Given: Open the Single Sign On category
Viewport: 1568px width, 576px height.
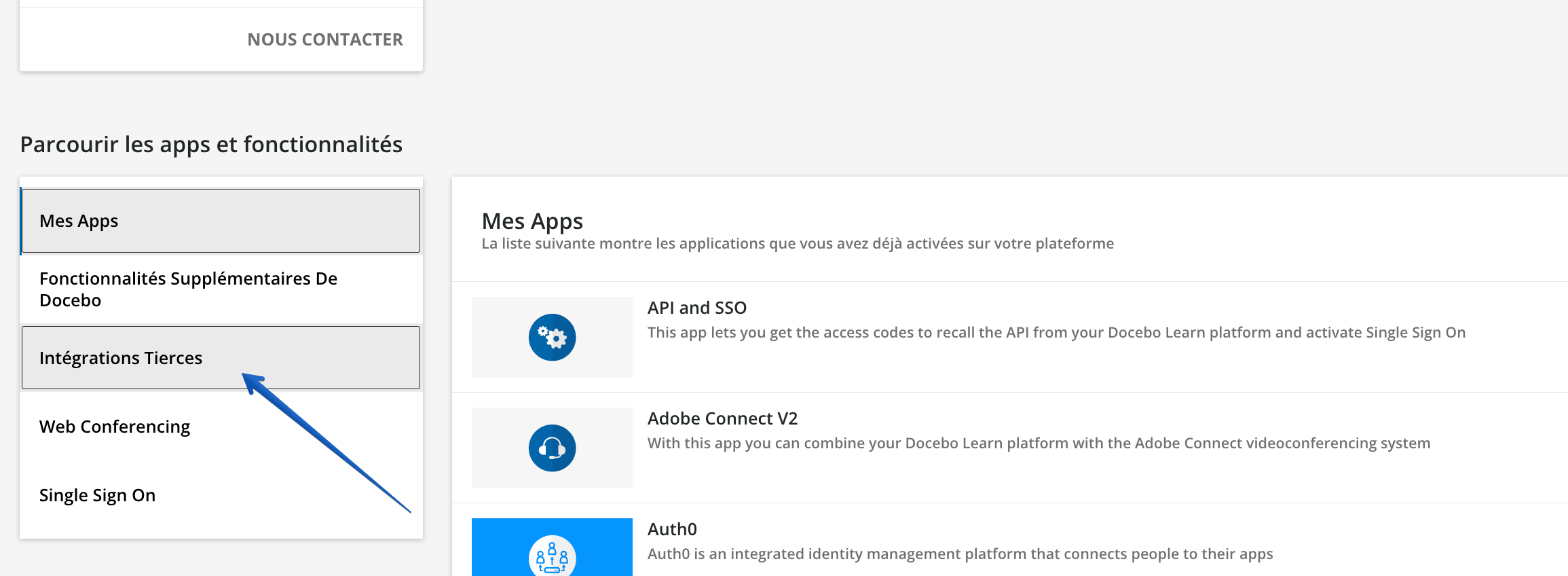Looking at the screenshot, I should click(221, 495).
